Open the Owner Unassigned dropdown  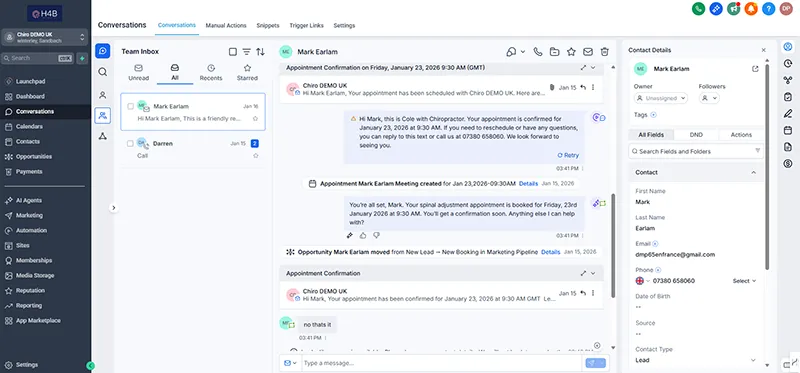pos(661,98)
